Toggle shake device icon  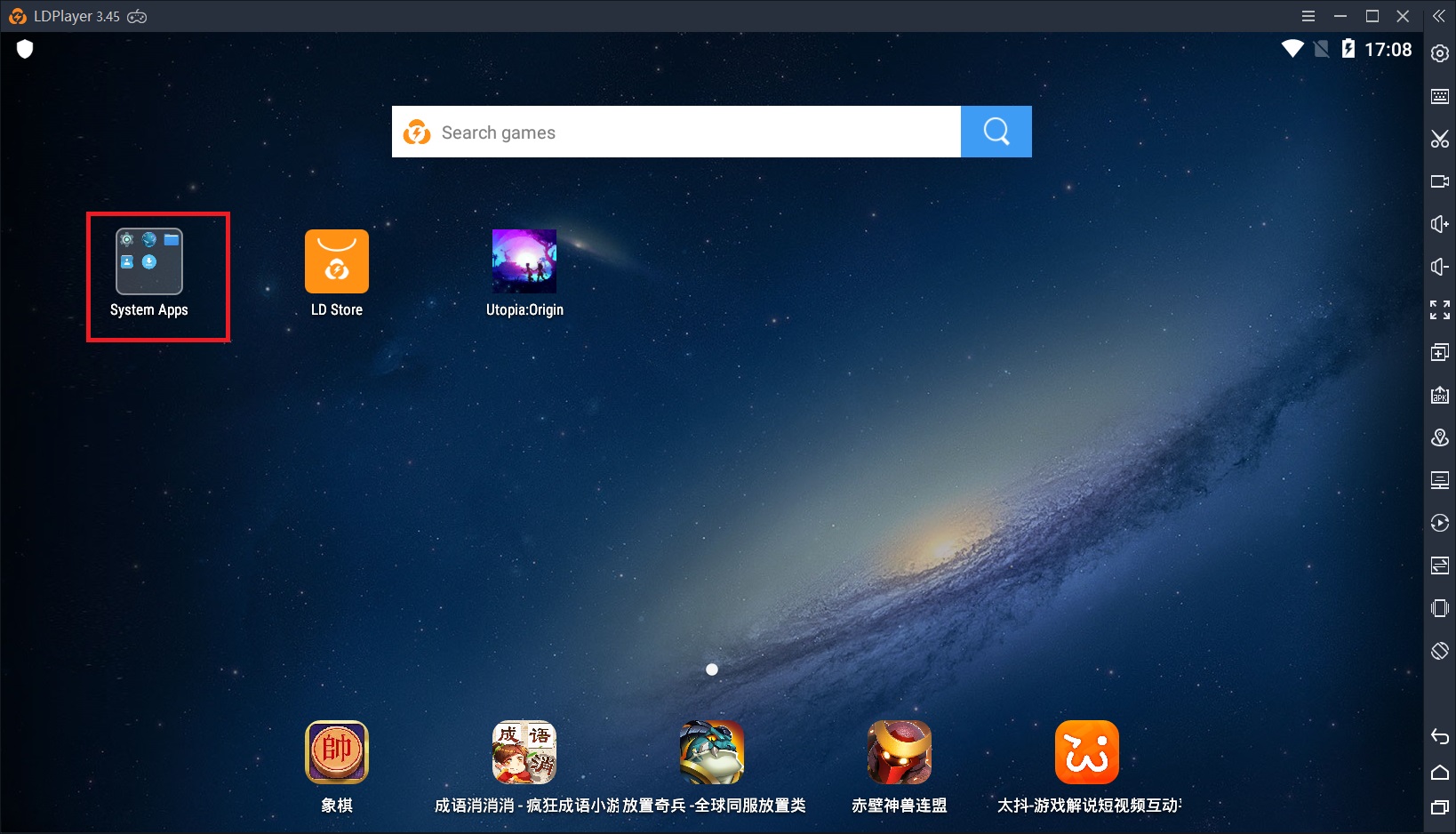(x=1439, y=608)
